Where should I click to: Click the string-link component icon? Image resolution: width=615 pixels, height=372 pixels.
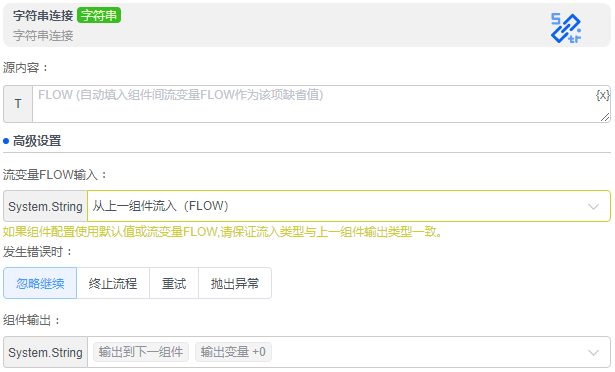pos(566,28)
